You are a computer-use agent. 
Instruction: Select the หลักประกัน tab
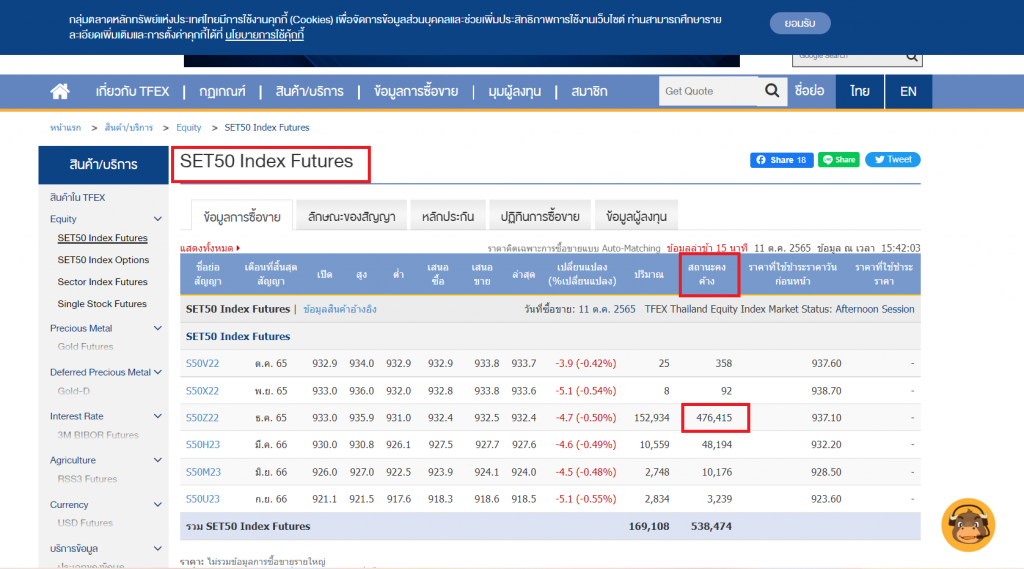(x=448, y=216)
